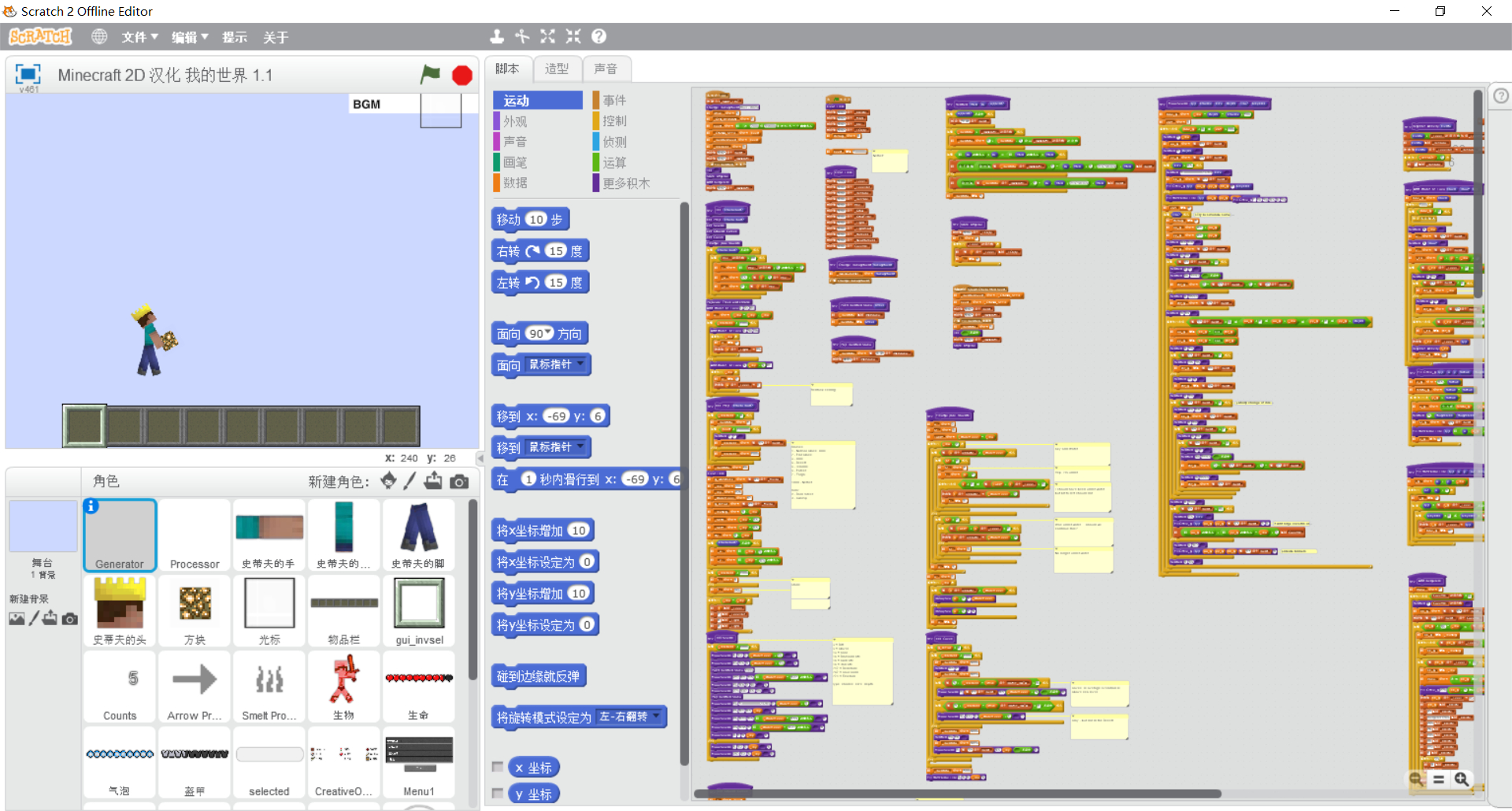Select 声音 sound block category
The image size is (1512, 811).
pyautogui.click(x=538, y=142)
